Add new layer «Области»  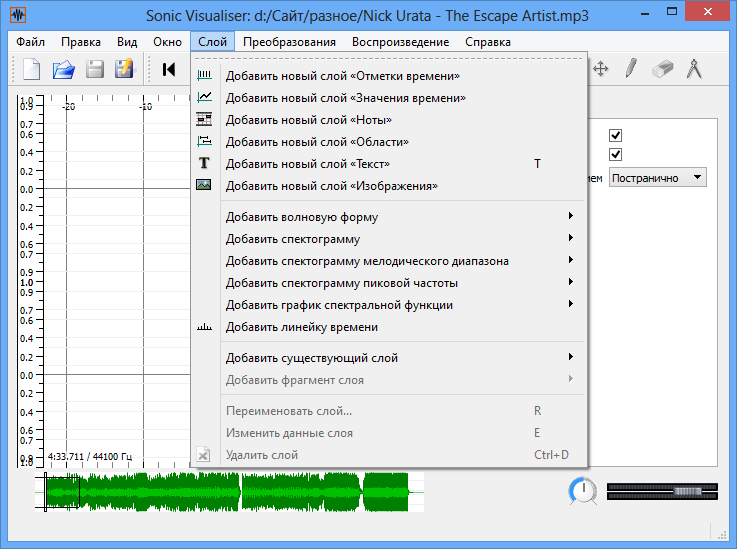(x=389, y=141)
